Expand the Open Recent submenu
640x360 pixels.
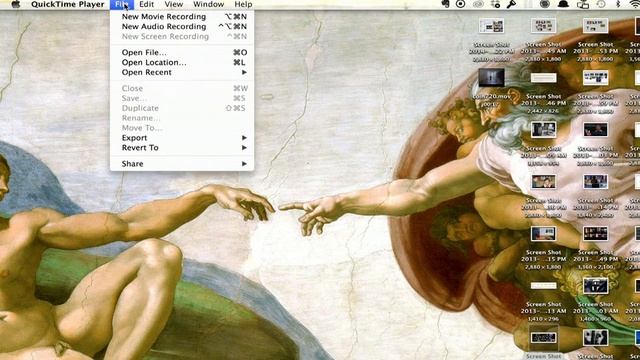(182, 72)
